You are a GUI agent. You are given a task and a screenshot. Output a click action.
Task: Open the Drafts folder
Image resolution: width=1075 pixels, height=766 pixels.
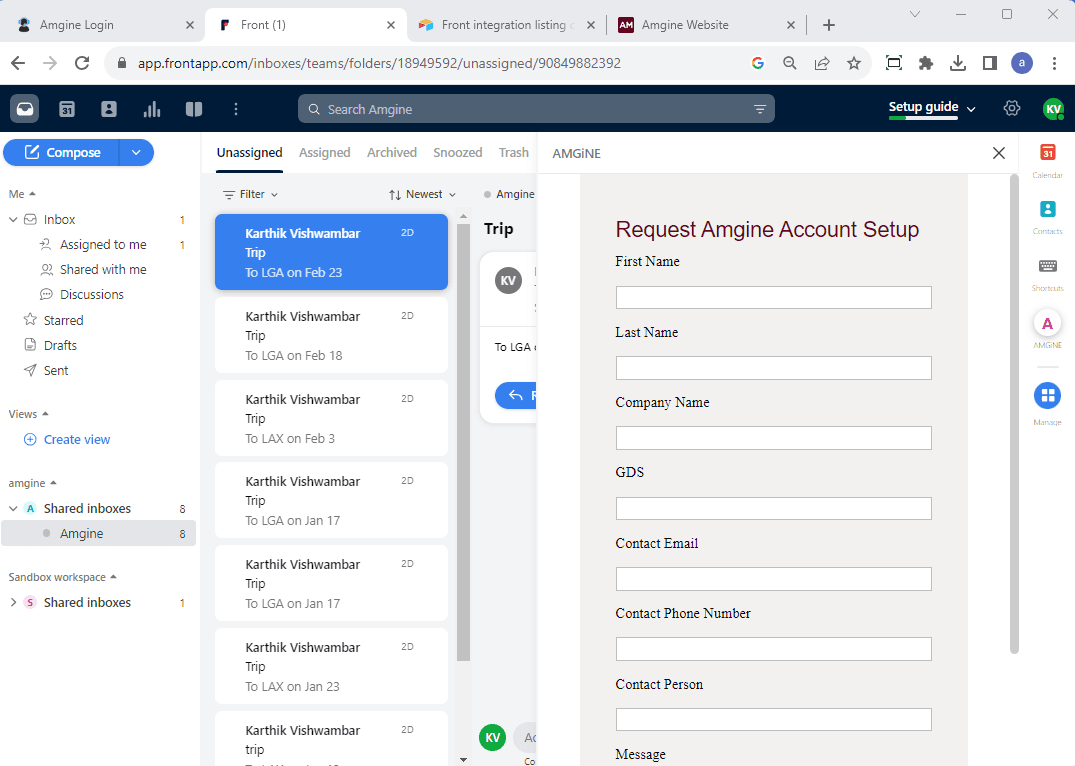click(x=60, y=346)
